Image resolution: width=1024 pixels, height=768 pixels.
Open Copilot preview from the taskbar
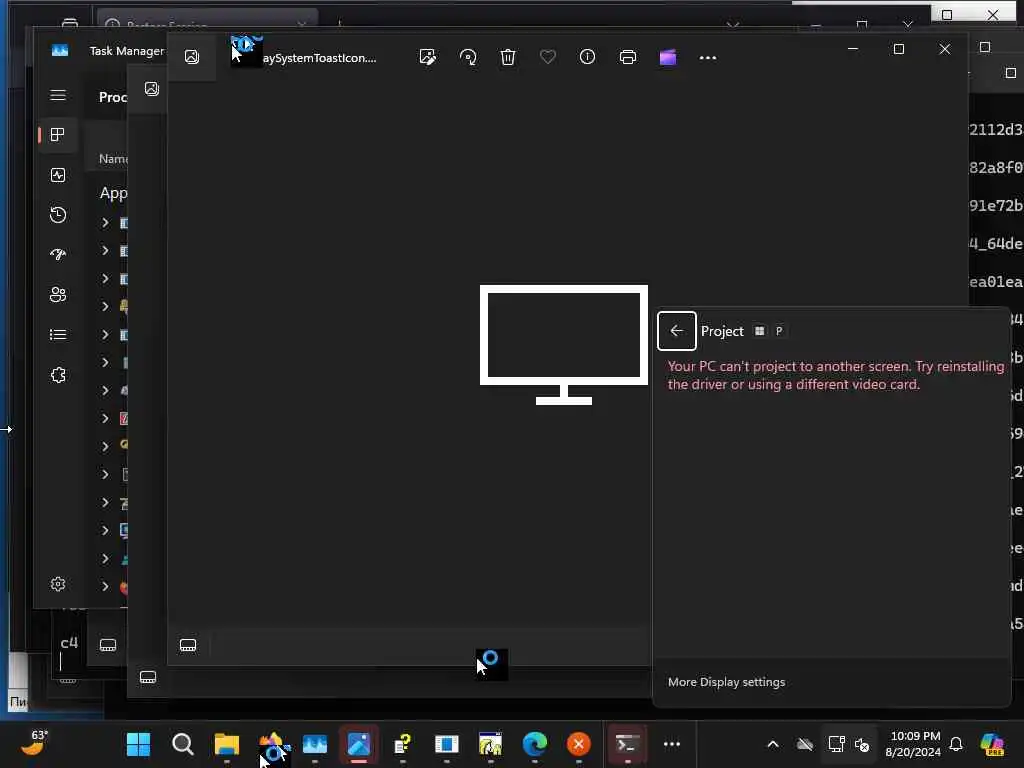tap(992, 744)
